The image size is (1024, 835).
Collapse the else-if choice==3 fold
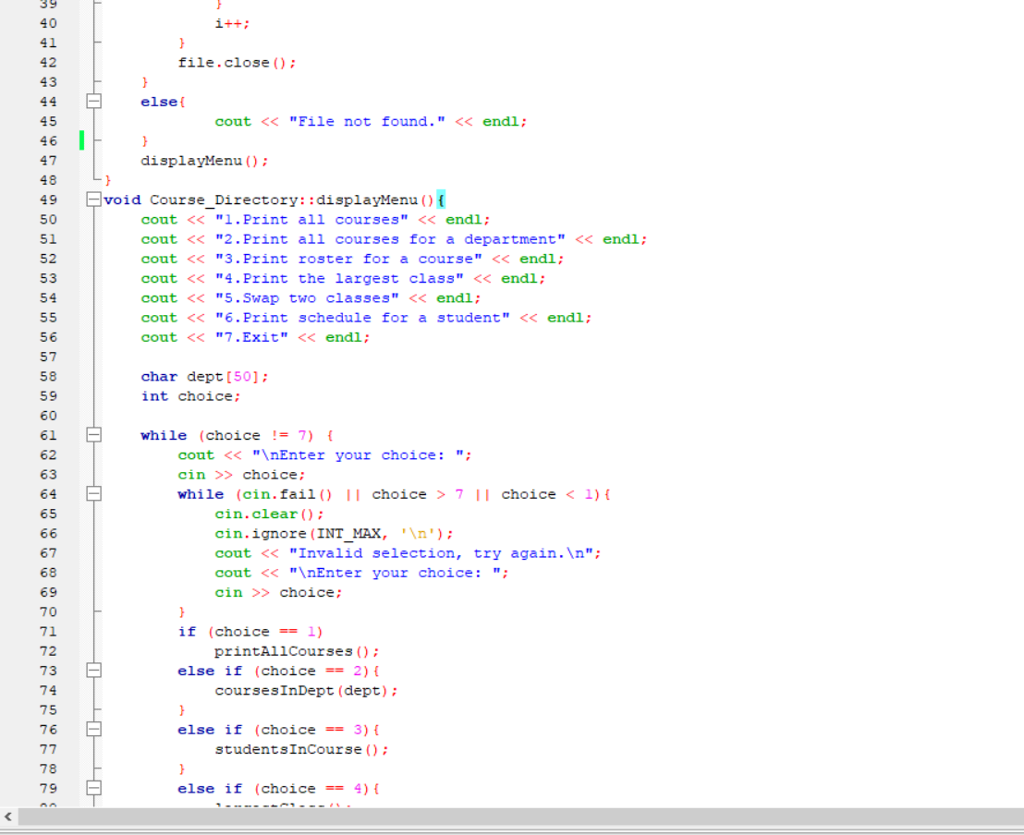pyautogui.click(x=93, y=729)
